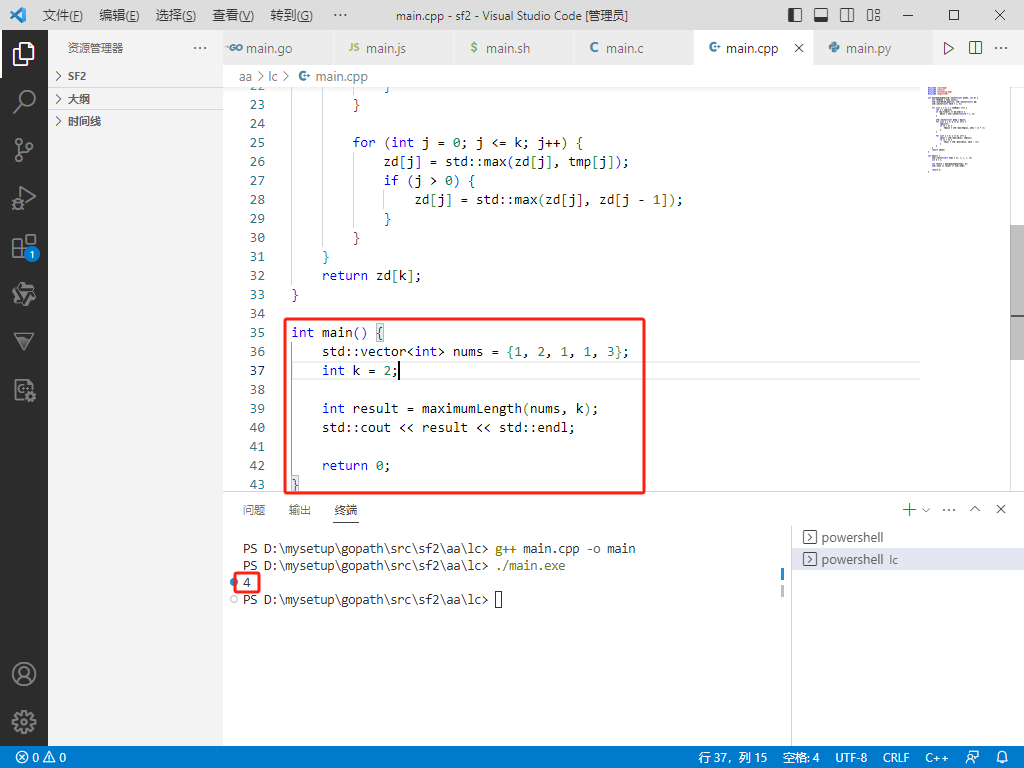The height and width of the screenshot is (768, 1024).
Task: Change encoding via UTF-8 status item
Action: [x=851, y=757]
